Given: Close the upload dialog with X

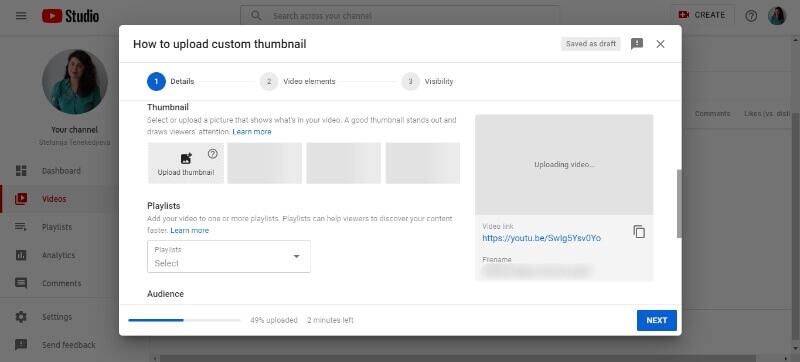Looking at the screenshot, I should pyautogui.click(x=660, y=44).
